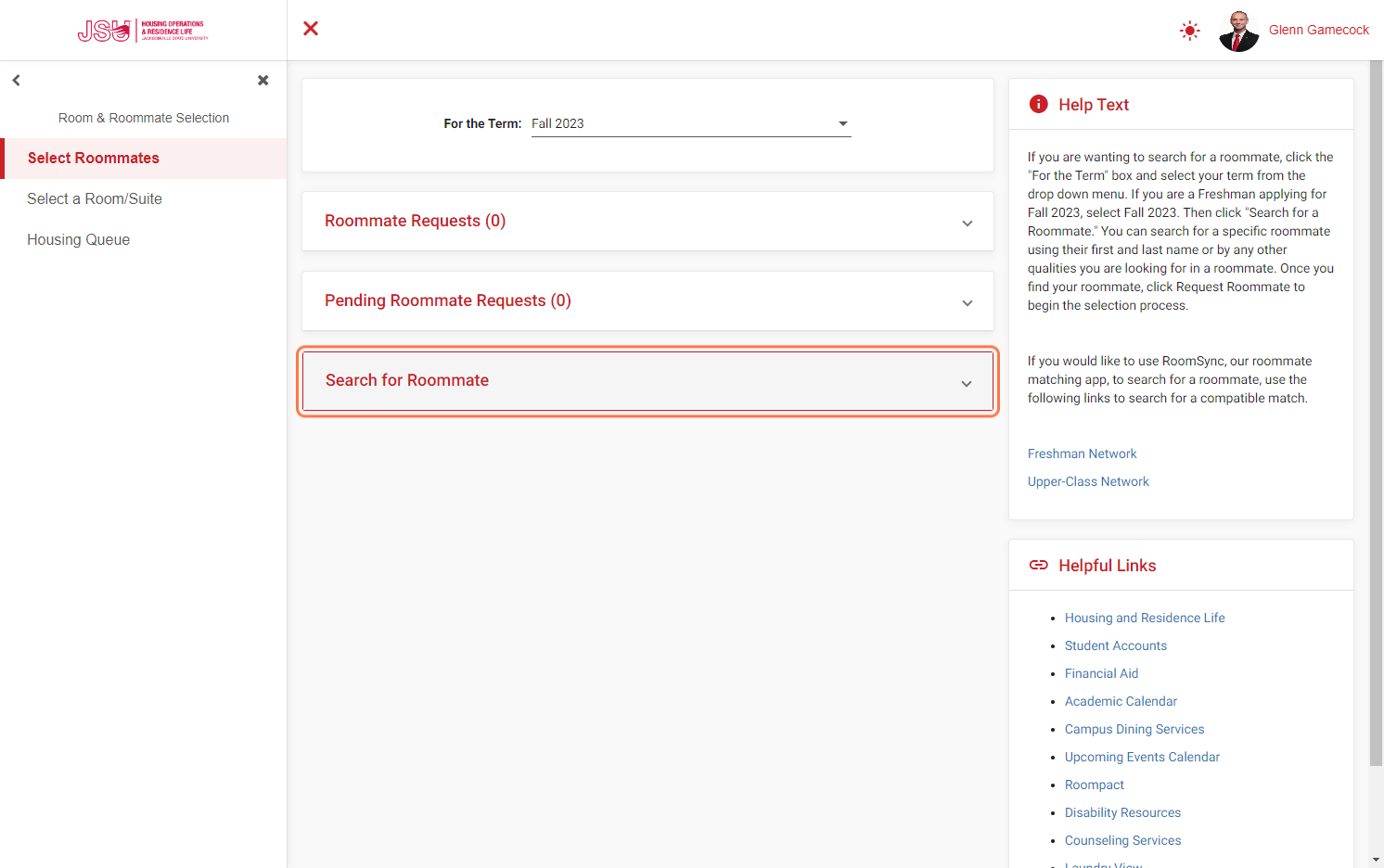The height and width of the screenshot is (868, 1384).
Task: Close the red X at top of main panel
Action: point(311,29)
